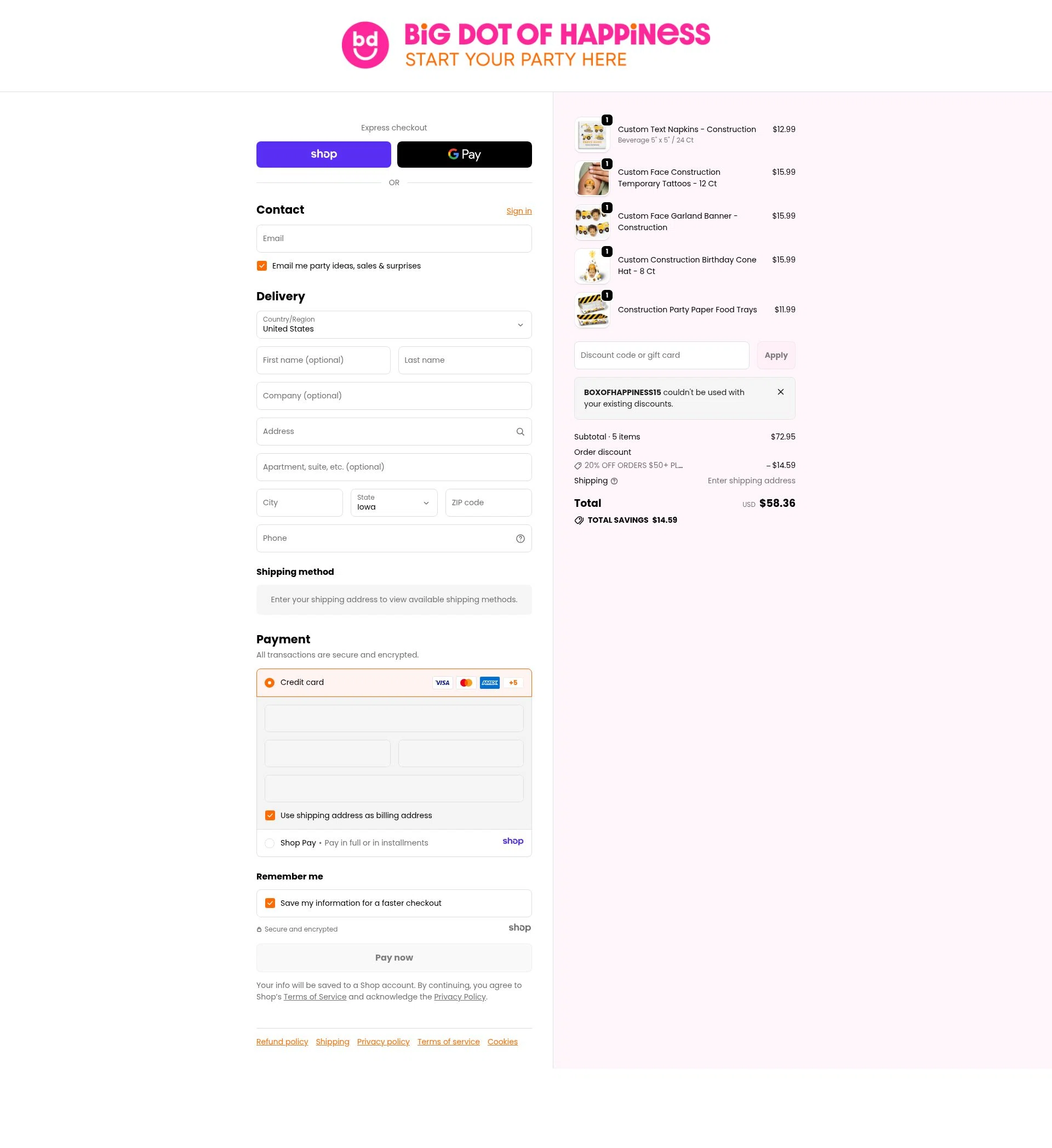Click the shipping info question mark icon
The height and width of the screenshot is (1148, 1052).
pyautogui.click(x=614, y=481)
